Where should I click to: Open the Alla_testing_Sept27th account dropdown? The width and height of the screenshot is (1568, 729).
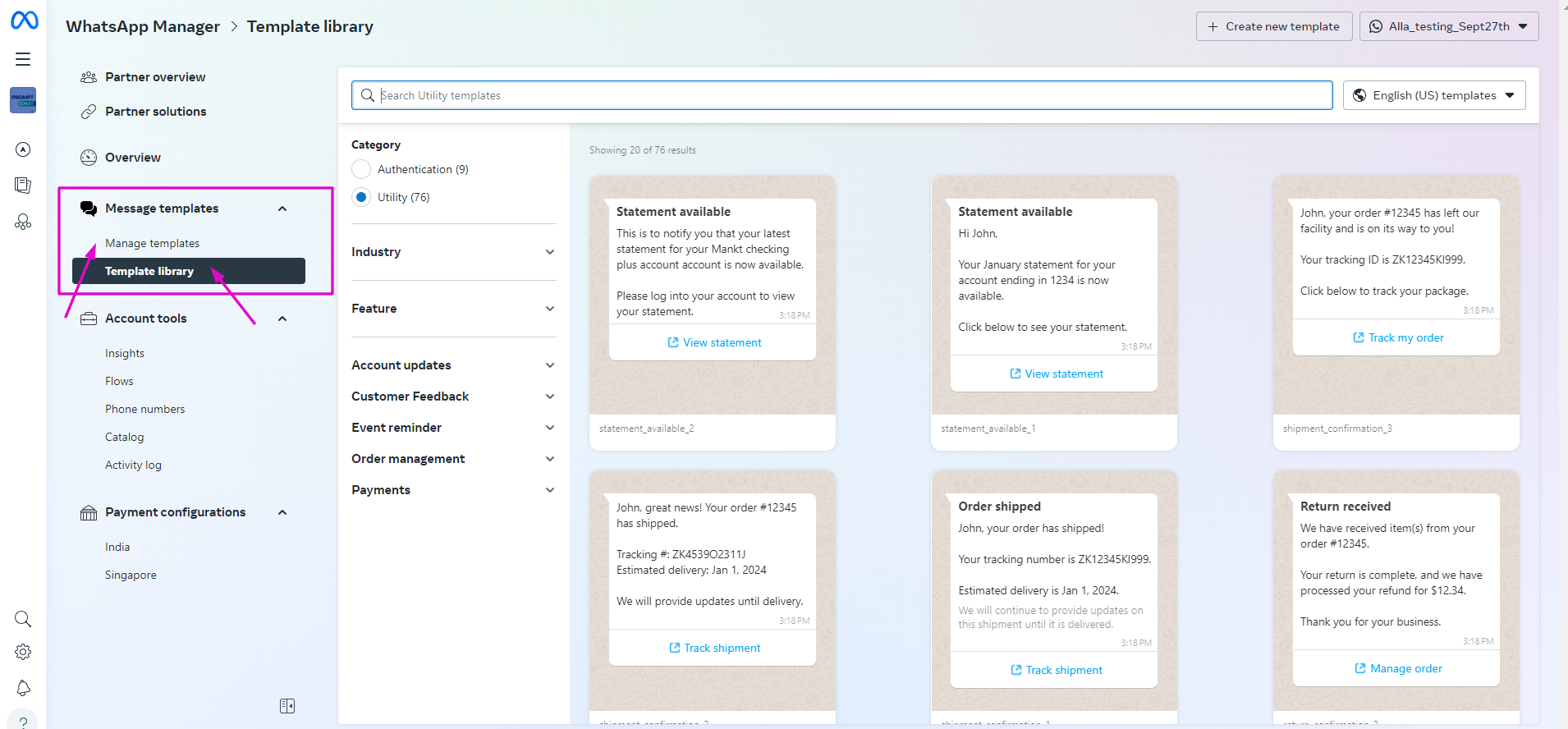[1448, 26]
